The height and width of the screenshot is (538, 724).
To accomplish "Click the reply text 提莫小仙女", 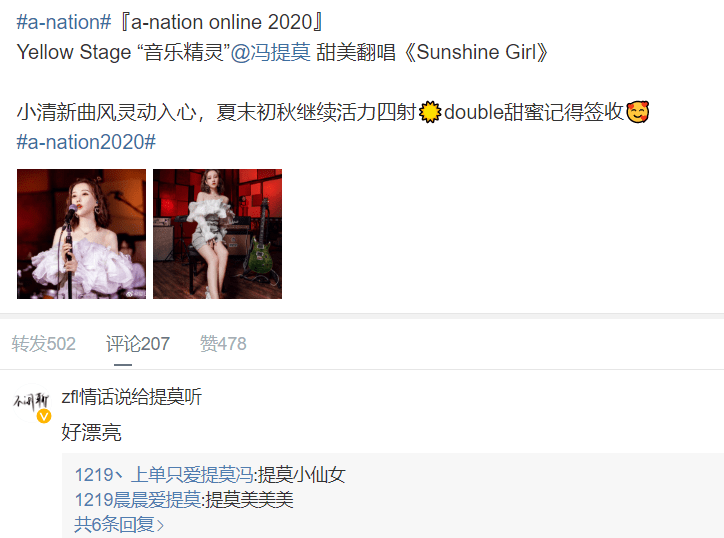I will pyautogui.click(x=302, y=475).
